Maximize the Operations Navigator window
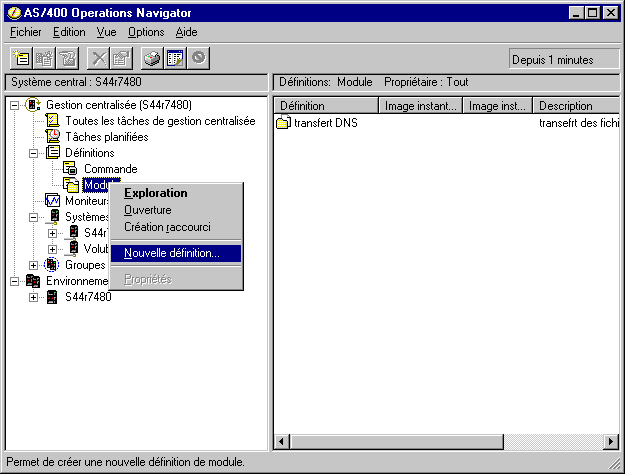Screen dimensions: 625x474 (593, 13)
